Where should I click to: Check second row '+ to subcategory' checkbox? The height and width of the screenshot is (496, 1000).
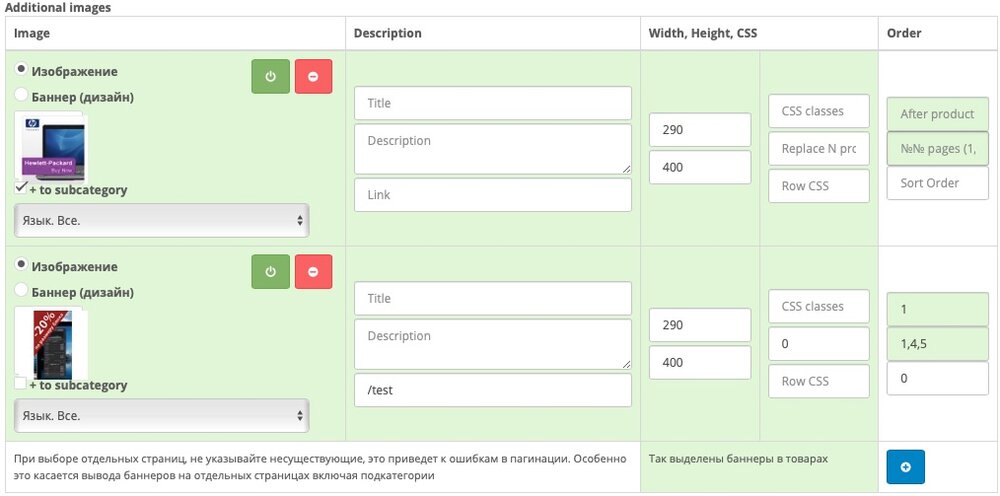[x=21, y=383]
